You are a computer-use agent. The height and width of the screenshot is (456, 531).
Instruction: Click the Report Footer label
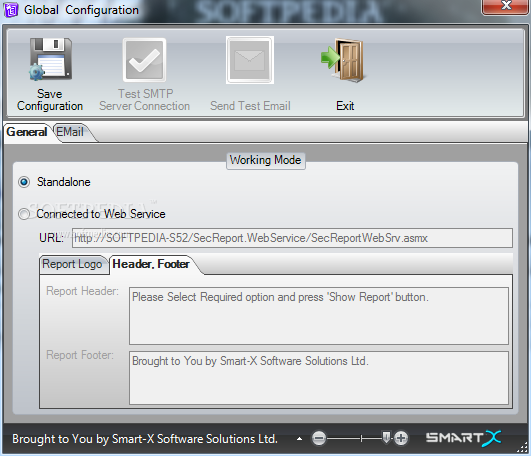point(80,355)
